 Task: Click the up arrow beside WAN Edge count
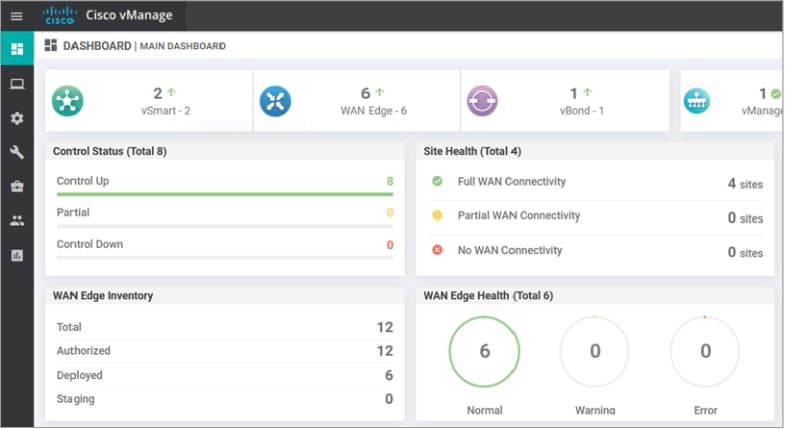[379, 92]
